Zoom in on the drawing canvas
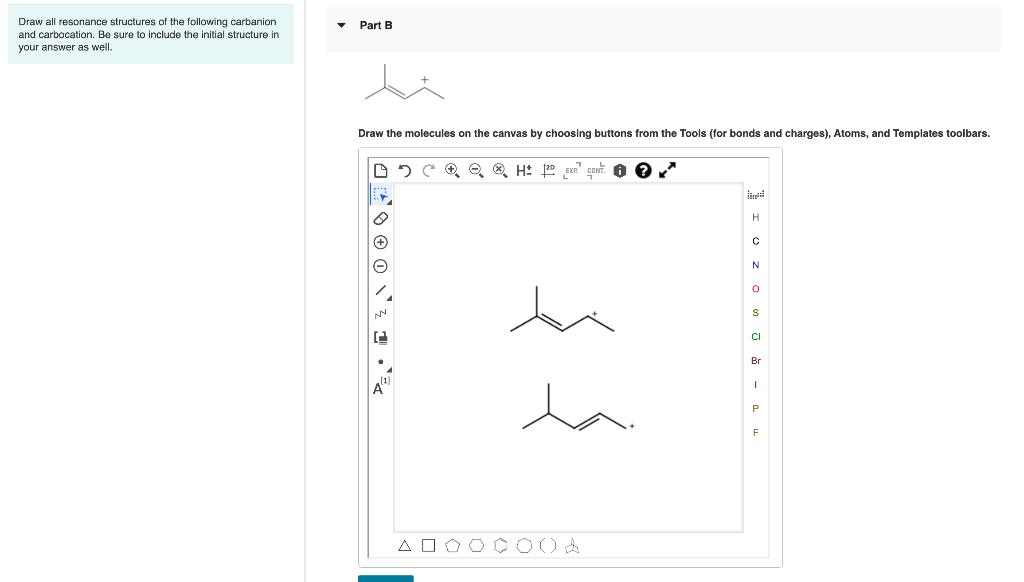1024x582 pixels. [452, 170]
